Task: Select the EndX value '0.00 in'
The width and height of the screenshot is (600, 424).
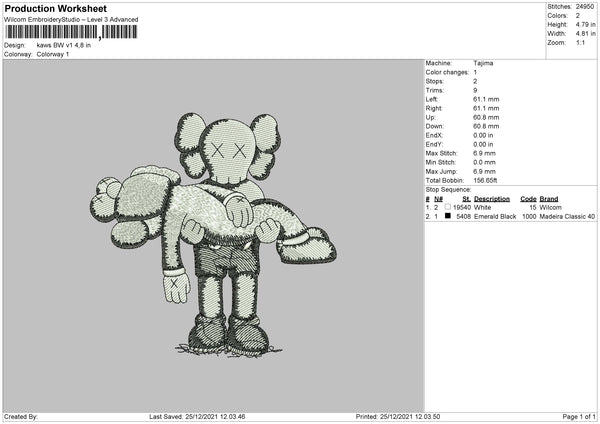Action: 483,135
